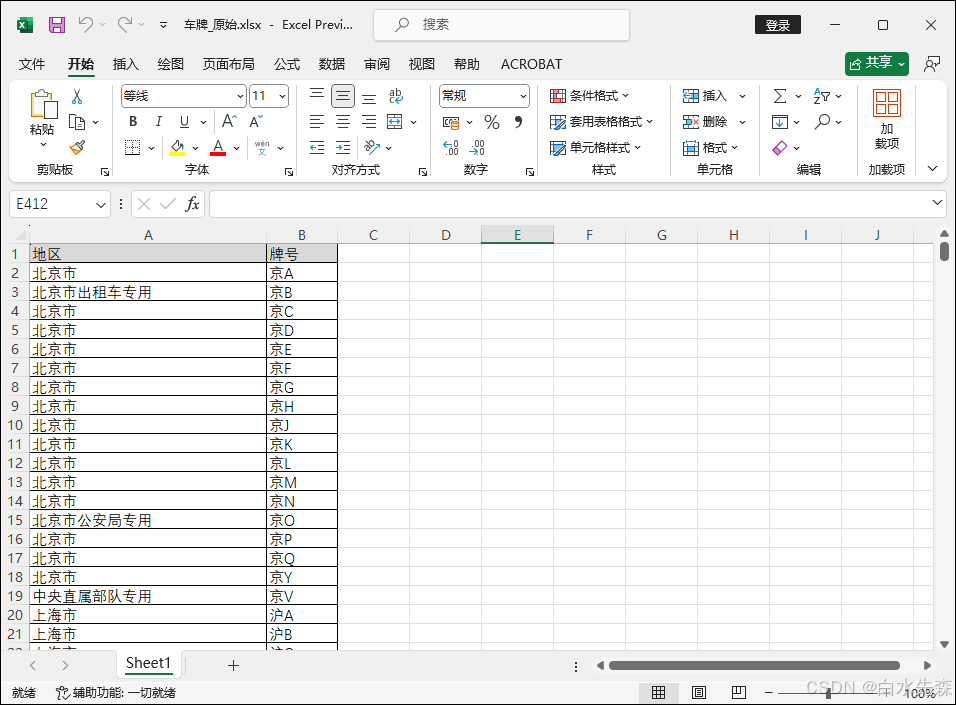This screenshot has height=705, width=956.
Task: Click the zoom slider handle
Action: tap(828, 693)
